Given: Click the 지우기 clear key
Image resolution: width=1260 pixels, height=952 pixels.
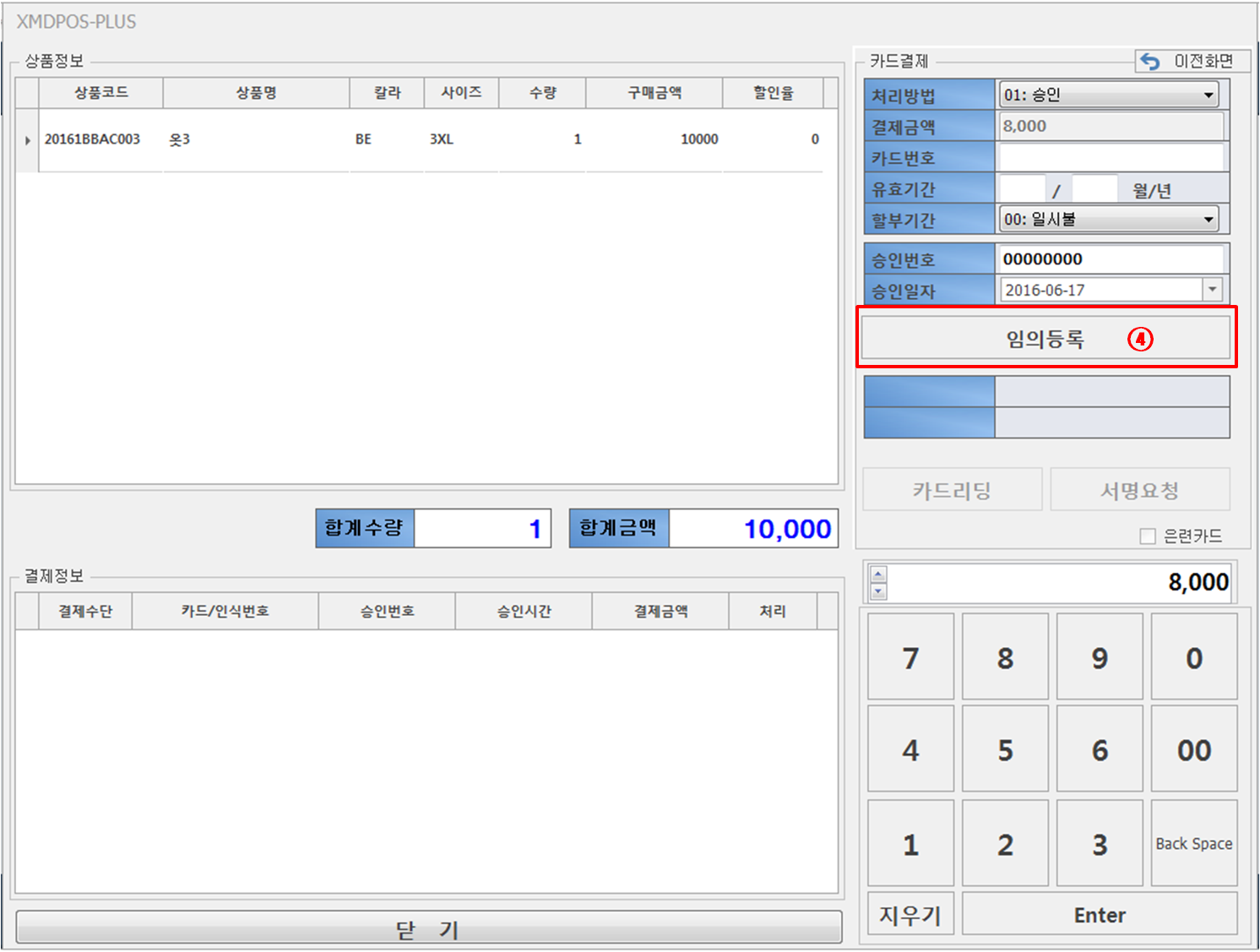Looking at the screenshot, I should [910, 915].
